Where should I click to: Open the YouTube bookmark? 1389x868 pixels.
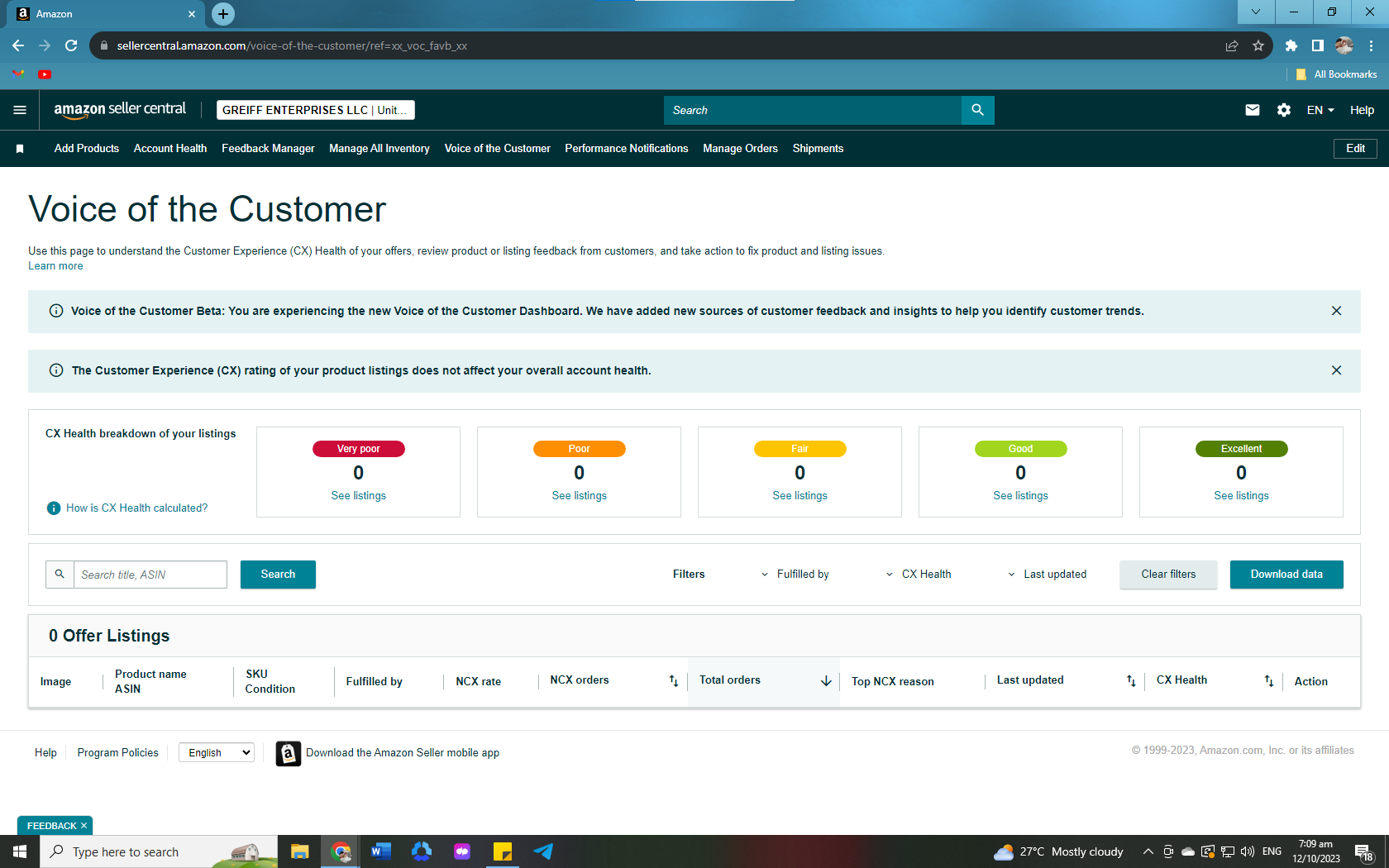coord(45,74)
